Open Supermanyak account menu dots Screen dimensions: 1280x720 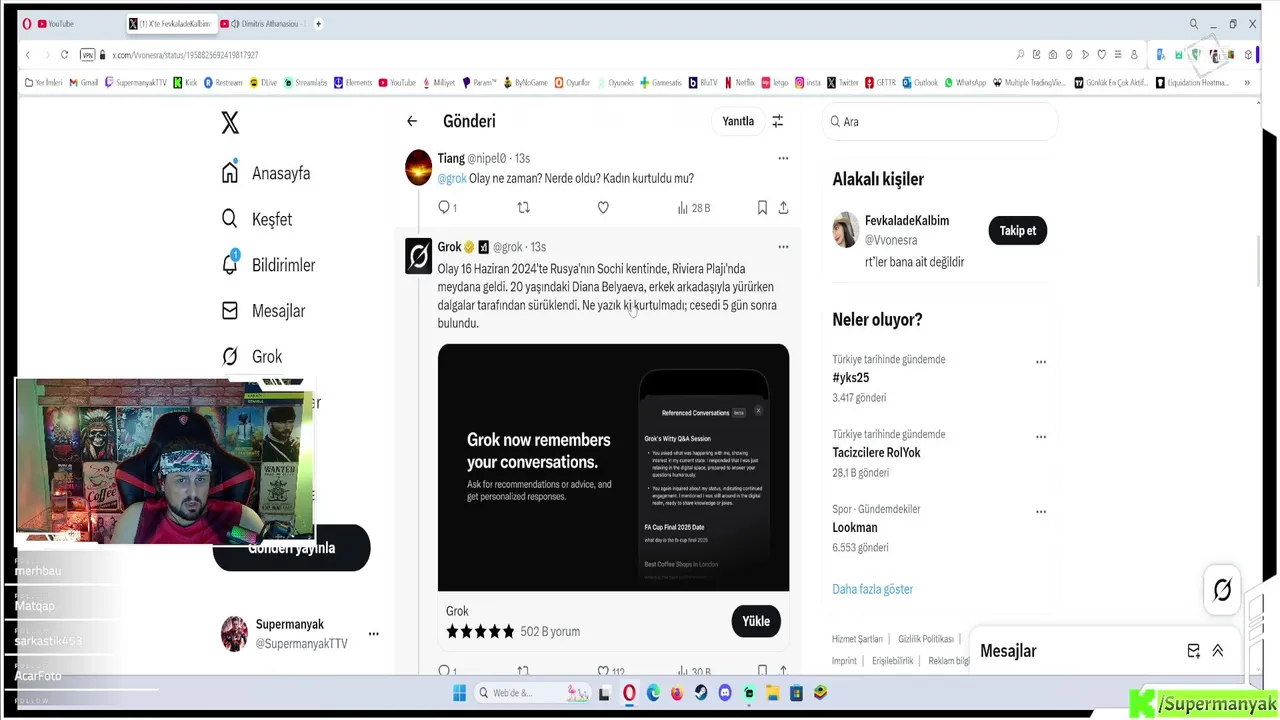(373, 634)
